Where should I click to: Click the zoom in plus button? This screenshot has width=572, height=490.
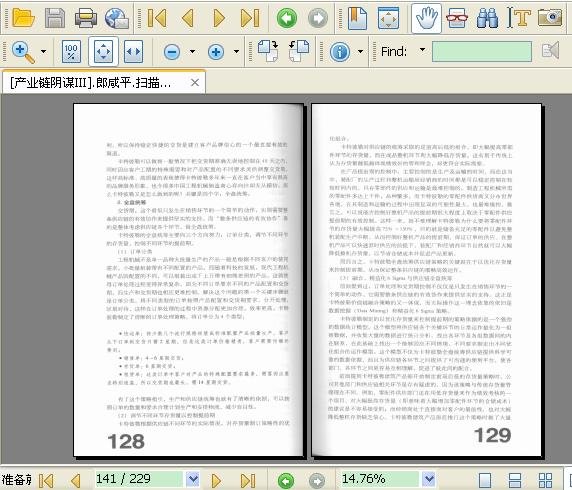pos(216,52)
